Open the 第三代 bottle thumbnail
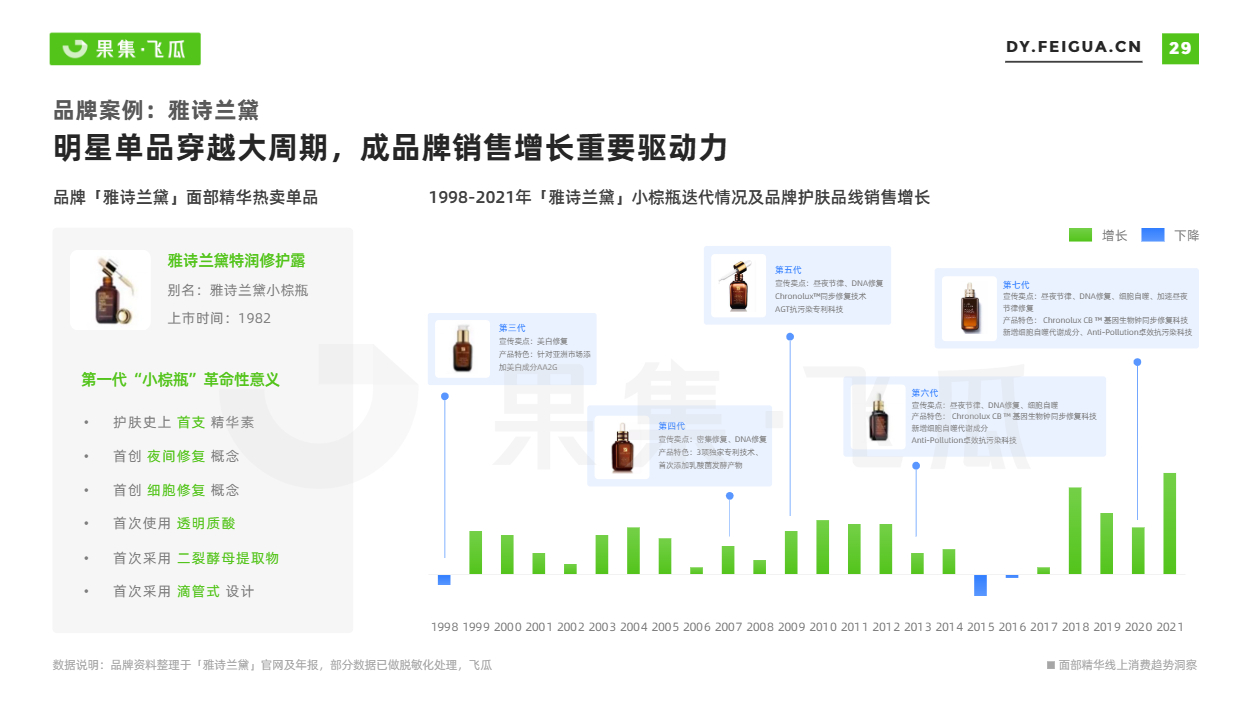The width and height of the screenshot is (1250, 703). click(462, 348)
